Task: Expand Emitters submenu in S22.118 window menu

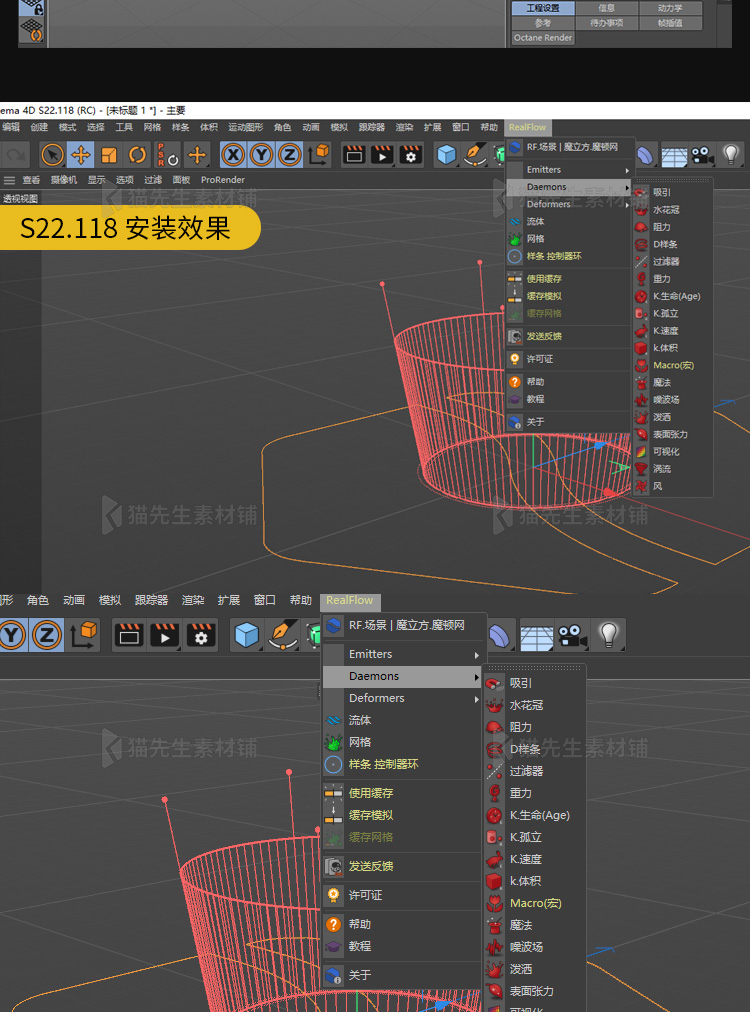Action: (569, 170)
